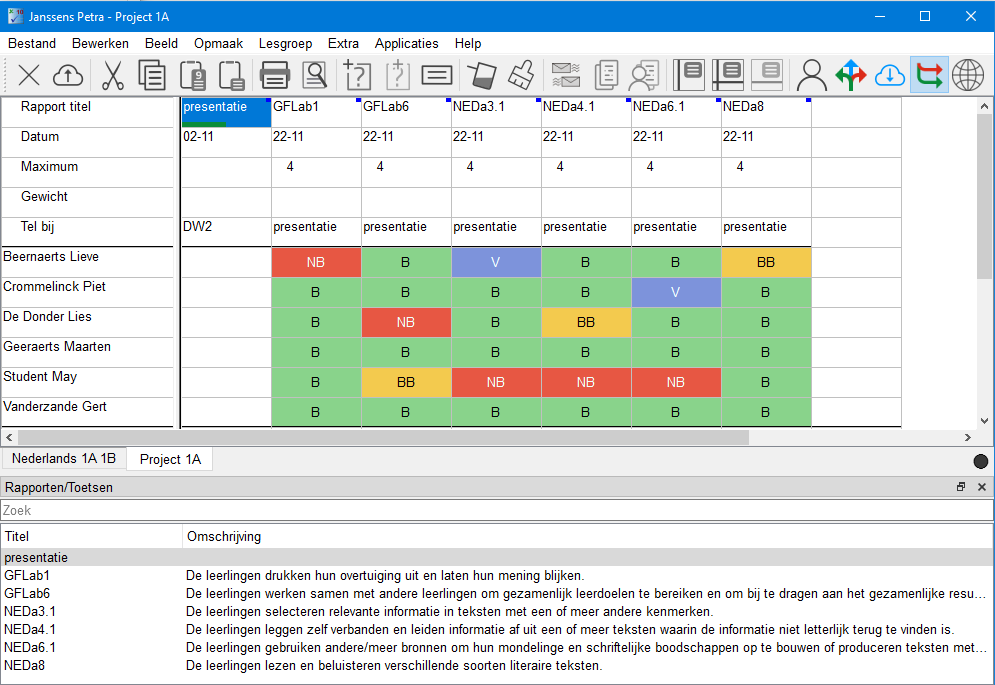Click the scissors cut icon
This screenshot has height=685, width=995.
(112, 75)
